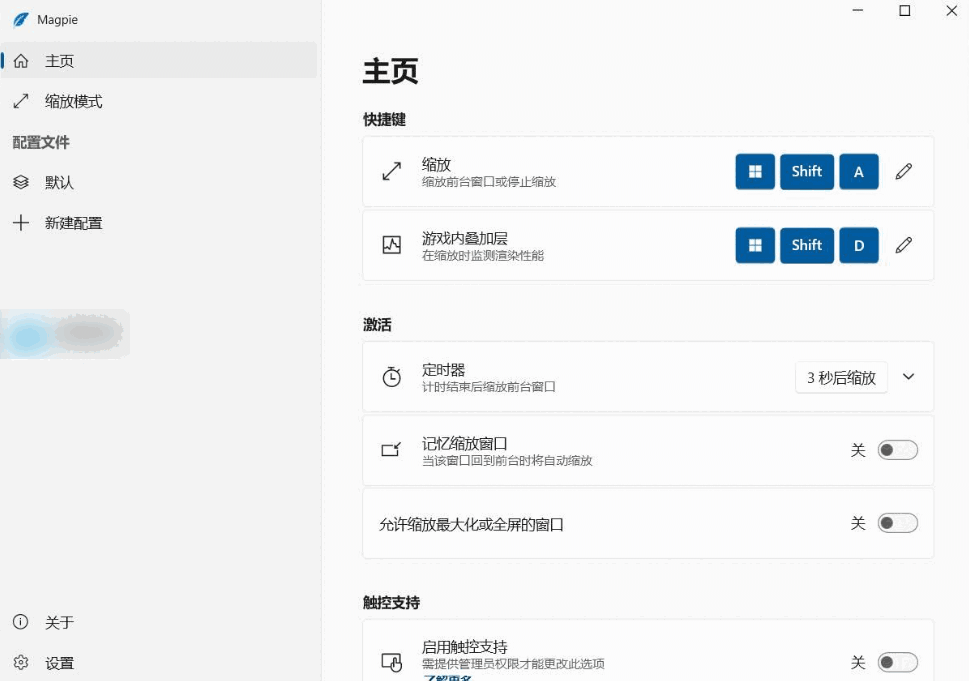
Task: Go to 主页 in the sidebar
Action: click(59, 61)
